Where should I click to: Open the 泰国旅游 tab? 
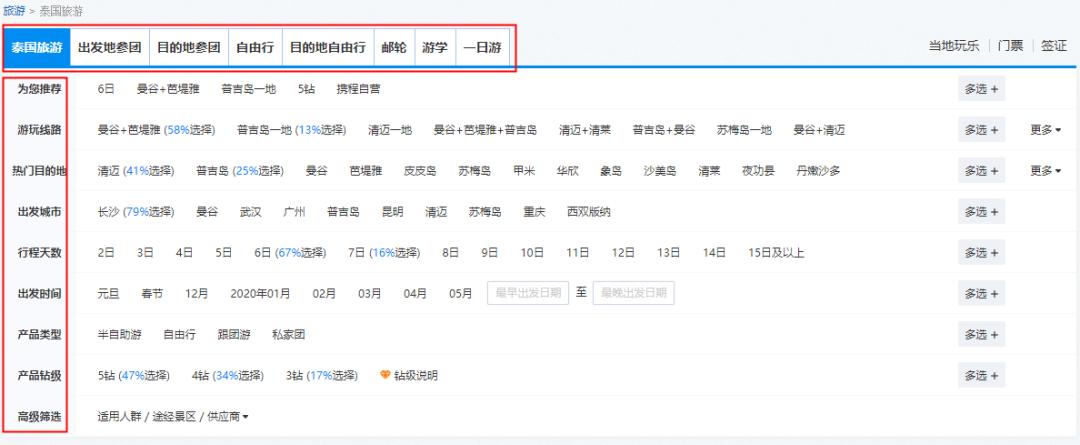[x=37, y=48]
